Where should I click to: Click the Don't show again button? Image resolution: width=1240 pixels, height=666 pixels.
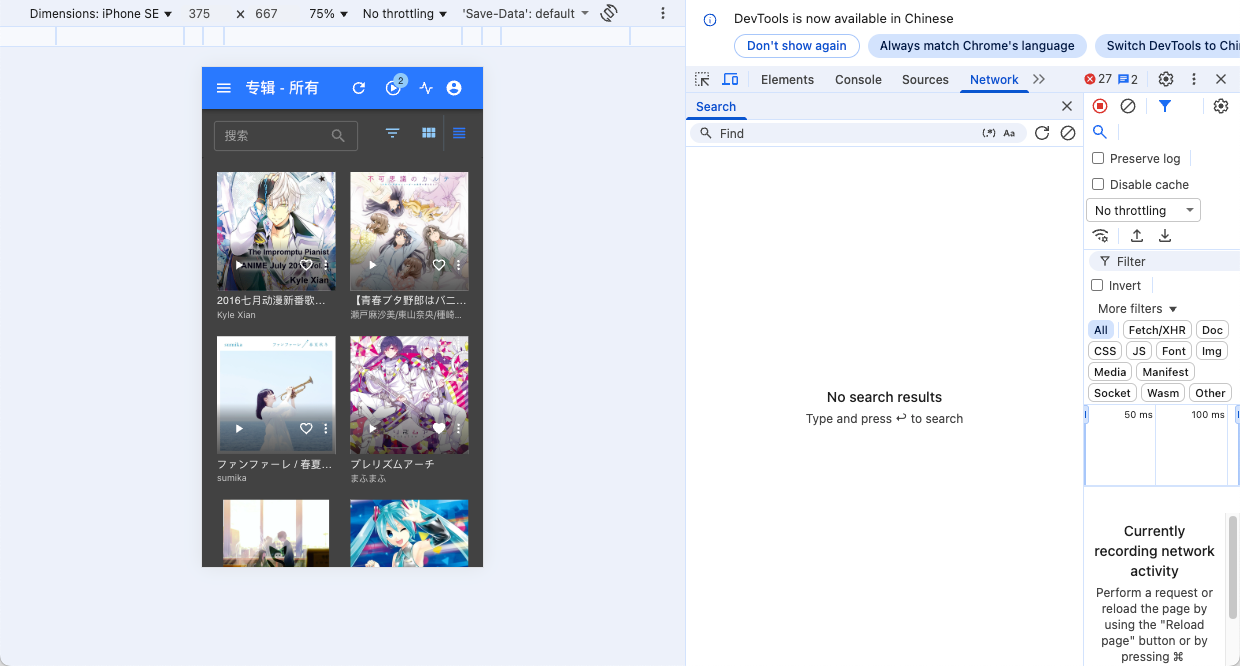pos(796,46)
